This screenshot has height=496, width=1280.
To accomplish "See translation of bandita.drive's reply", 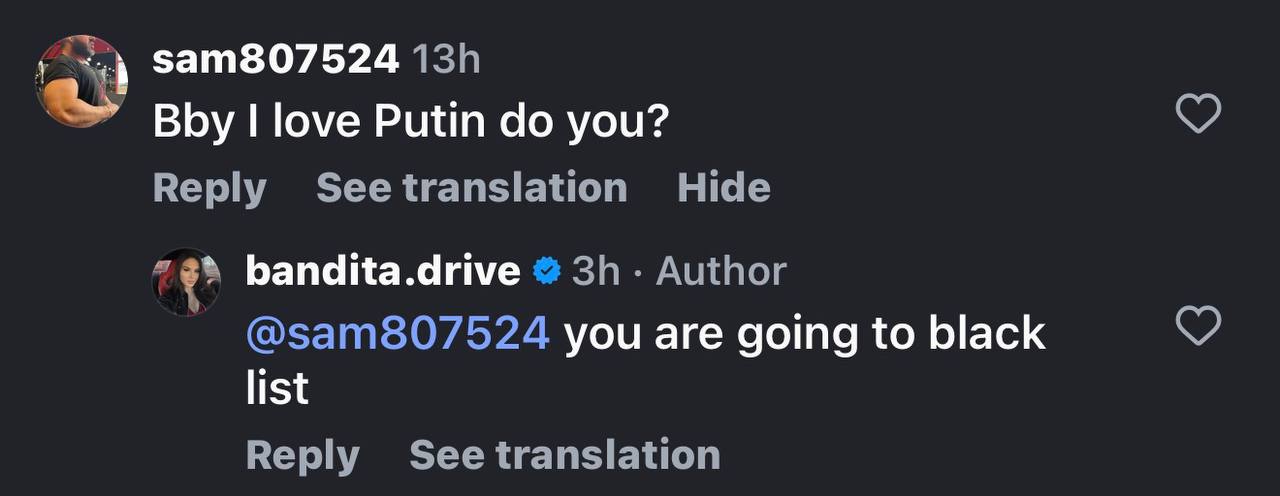I will click(x=564, y=455).
